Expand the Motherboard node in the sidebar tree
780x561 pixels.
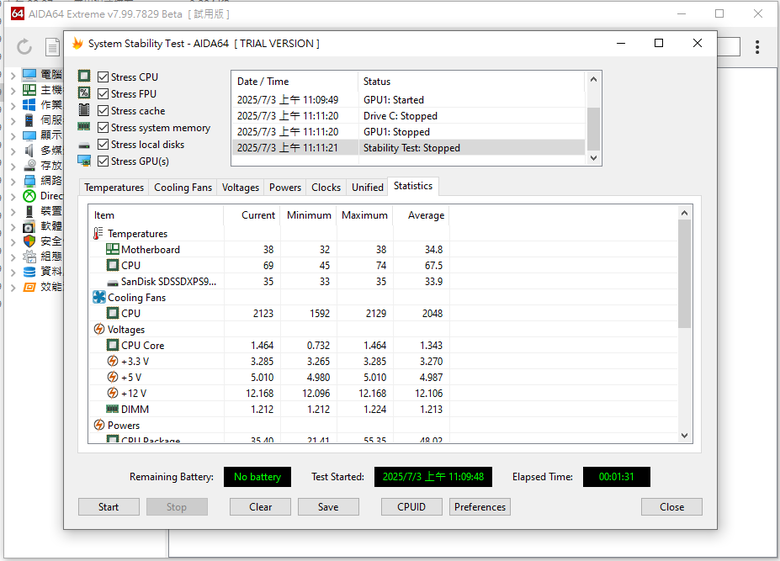click(x=13, y=91)
